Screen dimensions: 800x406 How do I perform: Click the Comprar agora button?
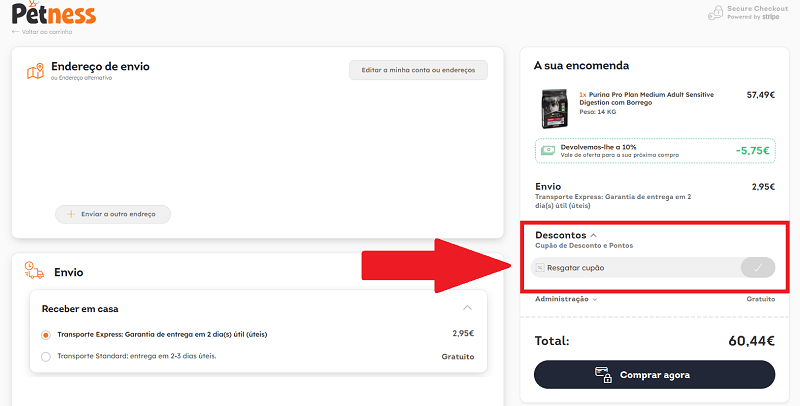655,375
